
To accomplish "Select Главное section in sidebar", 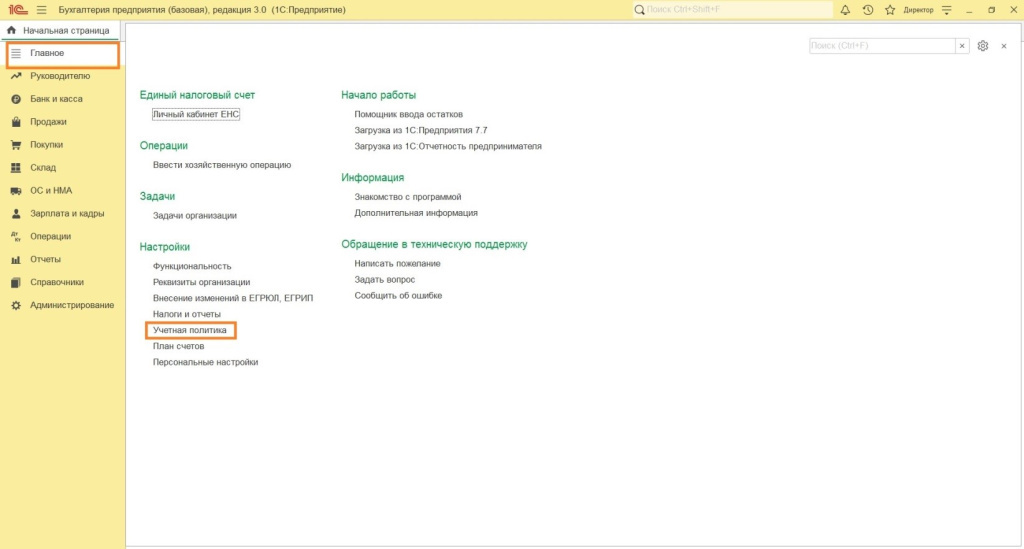I will (62, 55).
